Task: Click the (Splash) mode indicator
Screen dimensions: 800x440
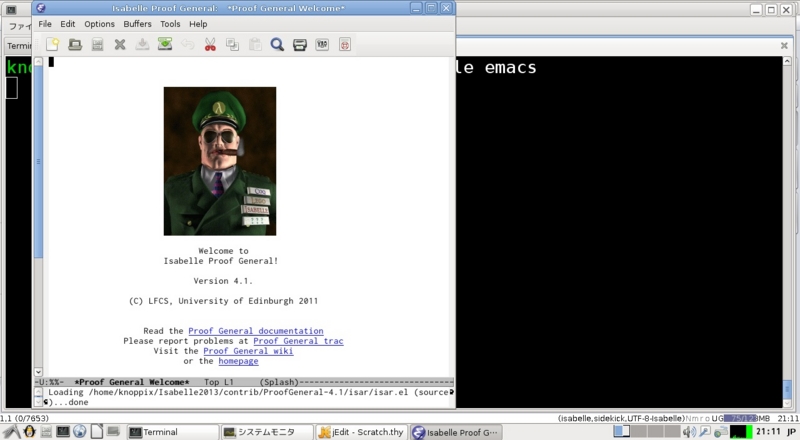Action: (x=279, y=382)
